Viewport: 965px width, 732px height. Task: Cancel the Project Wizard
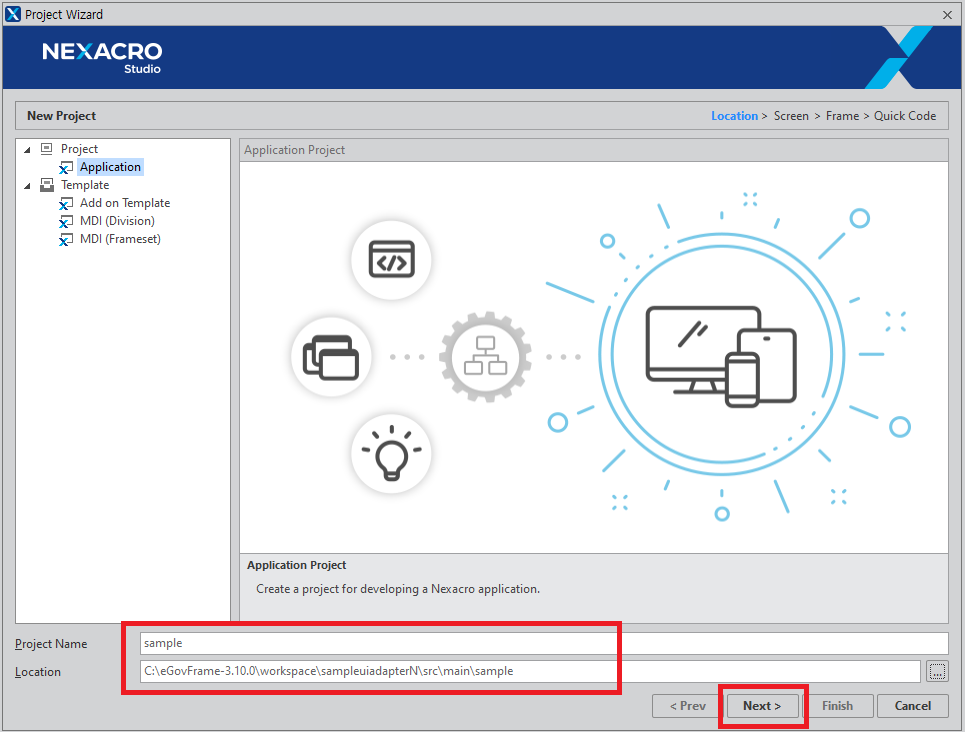pyautogui.click(x=912, y=706)
